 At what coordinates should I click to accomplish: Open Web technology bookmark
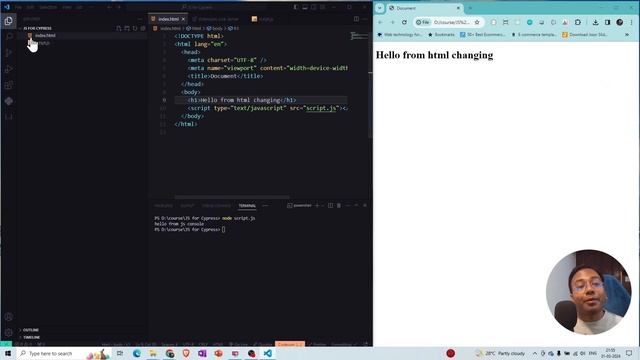[x=400, y=35]
